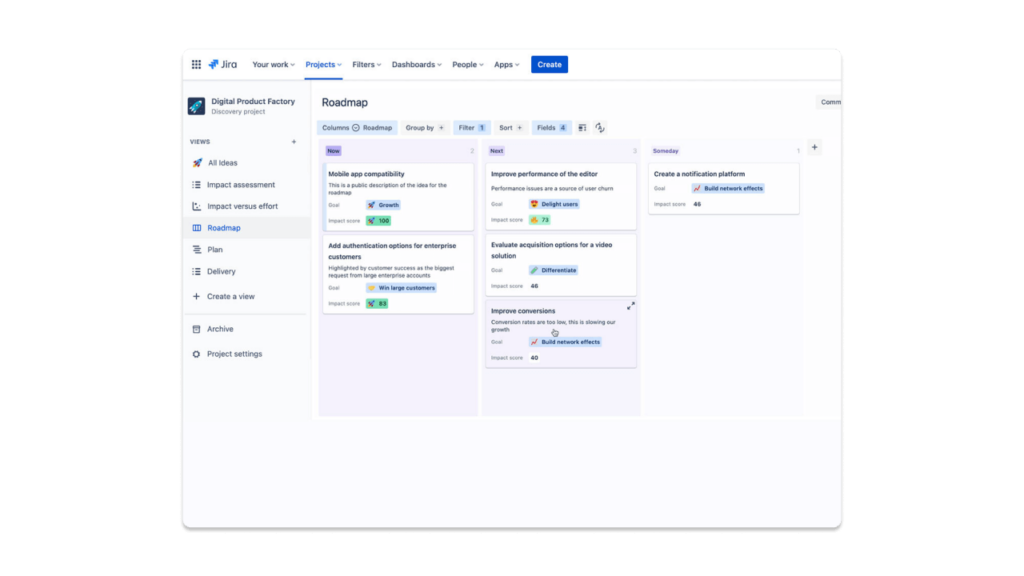Click Build network effects tag on Improve conversions
Viewport: 1024px width, 576px height.
click(x=565, y=342)
